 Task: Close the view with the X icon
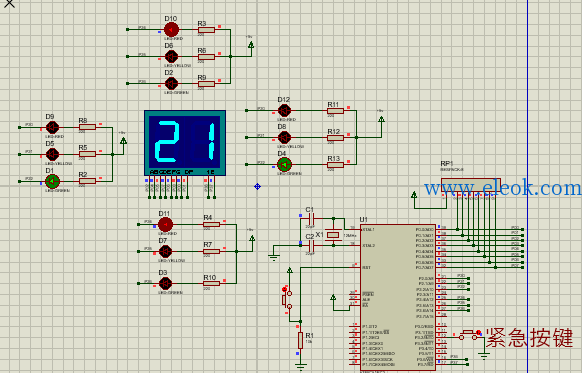click(x=9, y=4)
